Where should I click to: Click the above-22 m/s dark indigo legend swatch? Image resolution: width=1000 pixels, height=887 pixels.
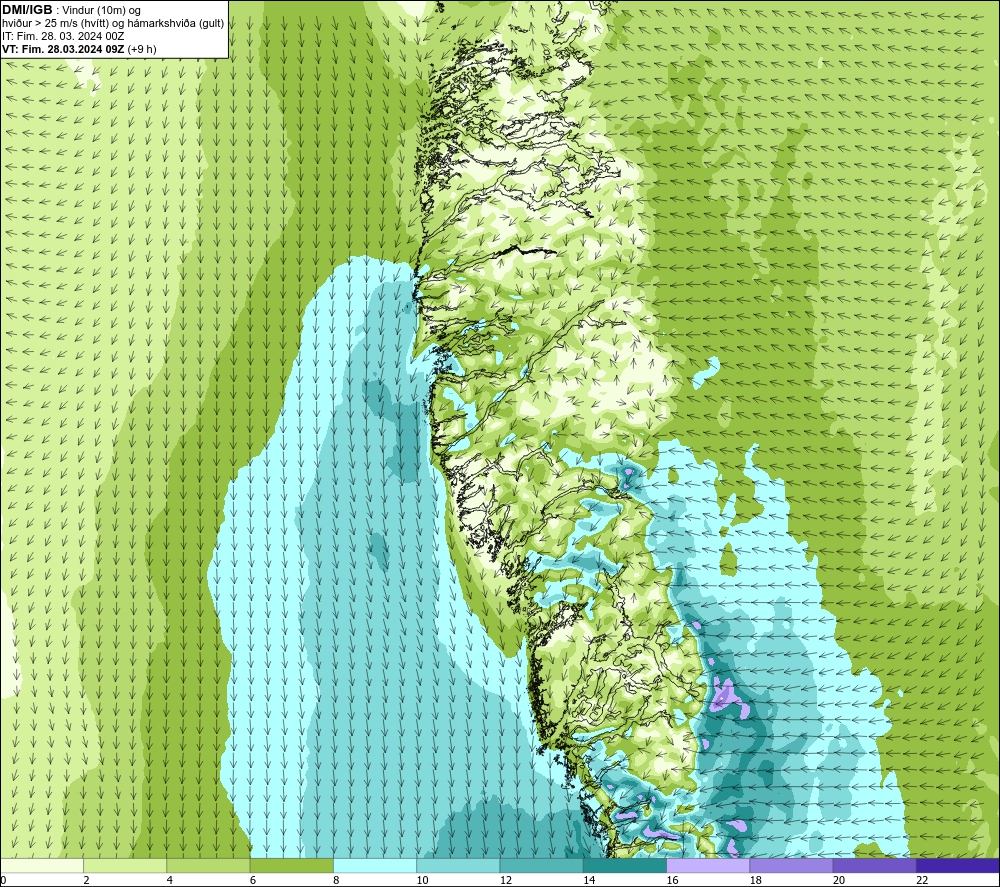(x=958, y=865)
